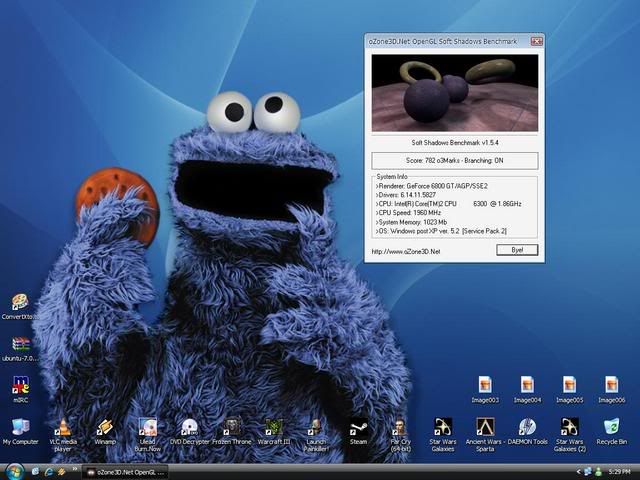Click the Renderer GeForce 6800 GT line

tap(431, 186)
